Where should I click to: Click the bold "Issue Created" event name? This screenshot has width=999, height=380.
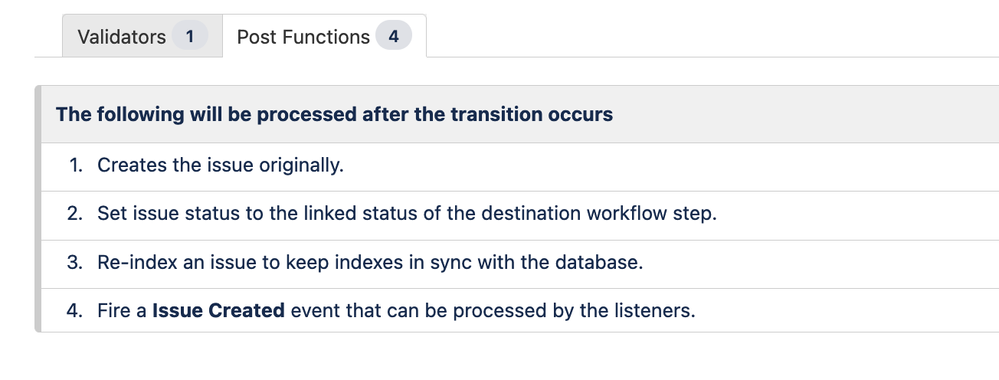click(218, 311)
